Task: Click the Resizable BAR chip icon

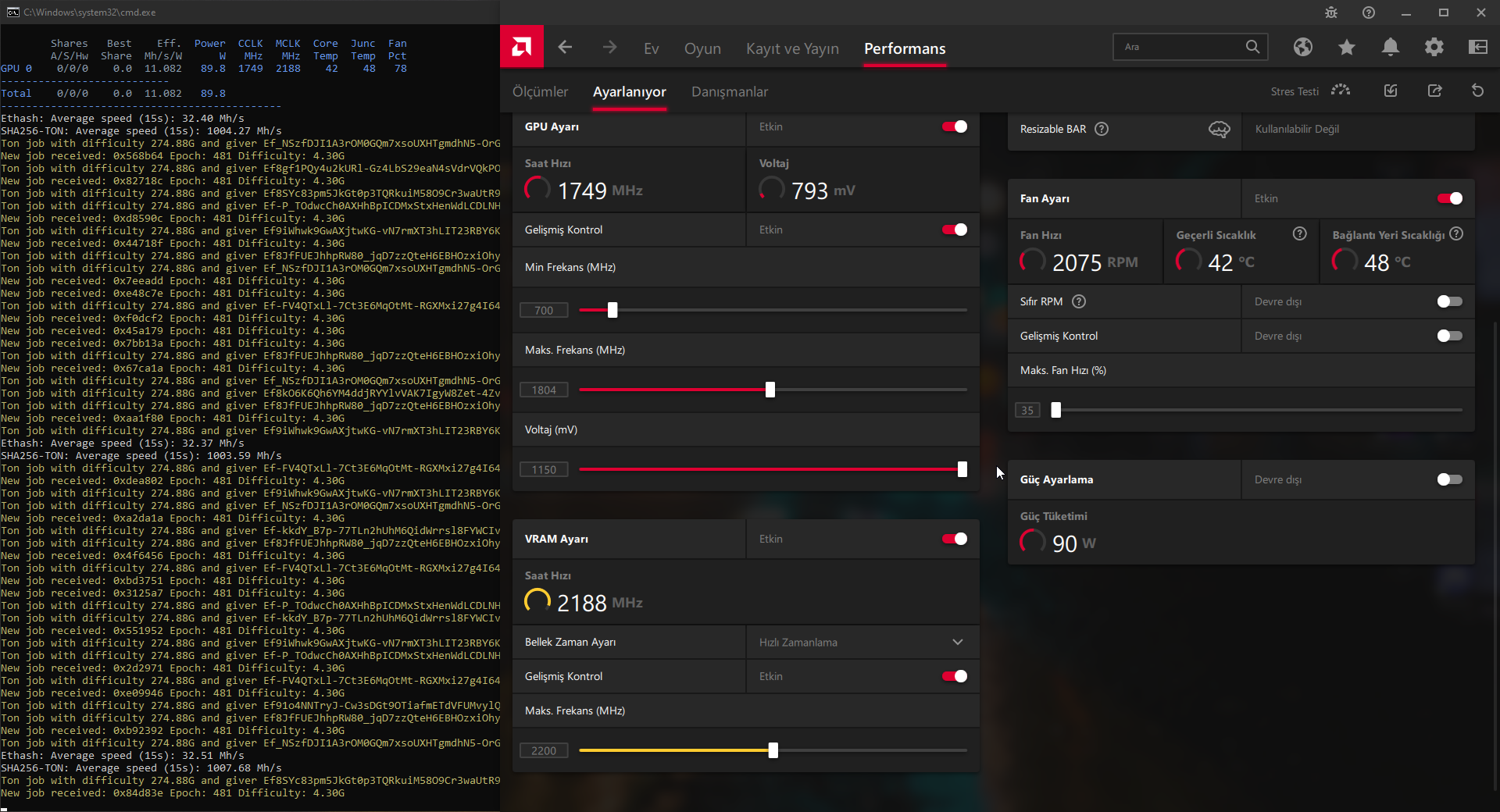Action: coord(1219,129)
